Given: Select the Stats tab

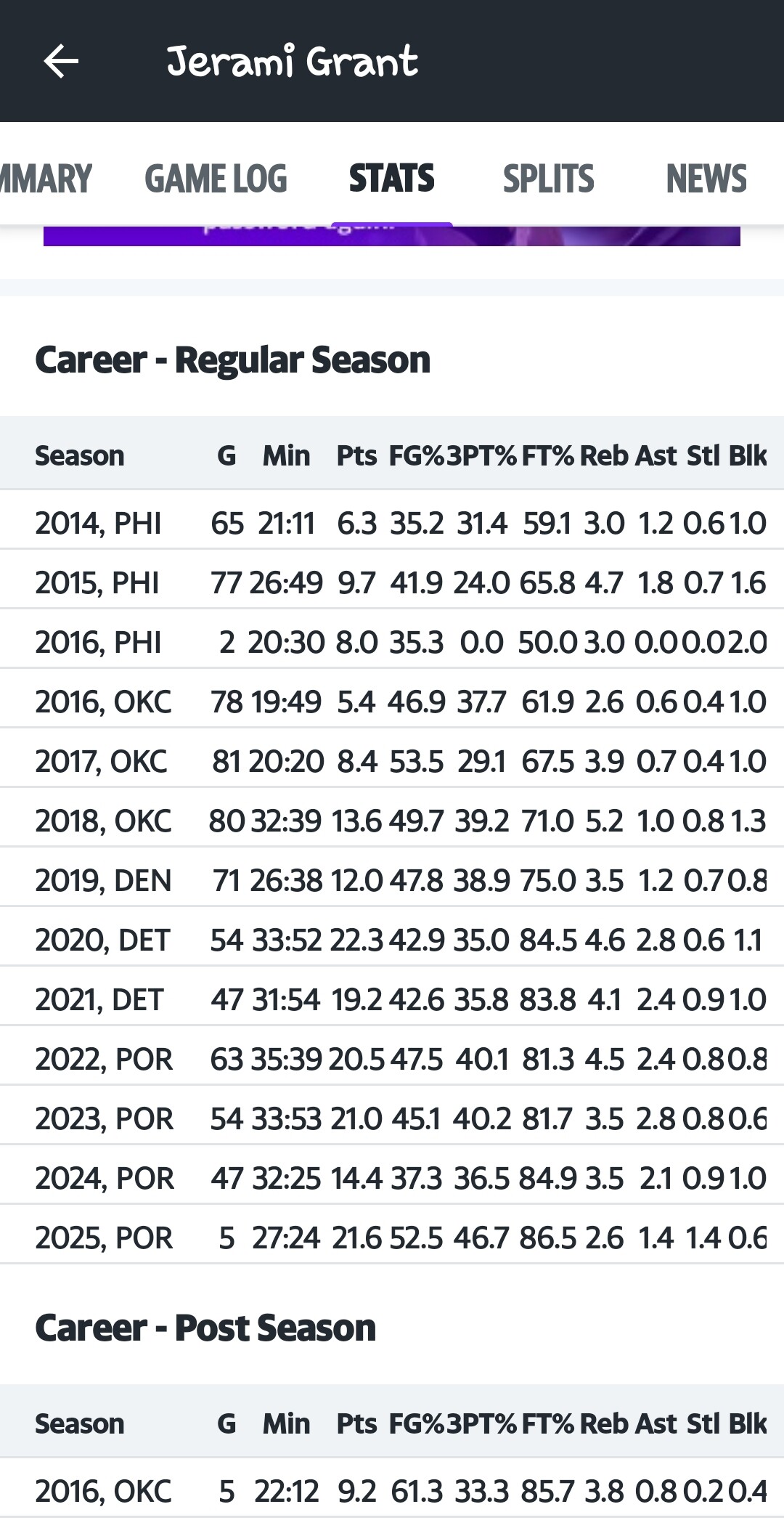Looking at the screenshot, I should [391, 179].
